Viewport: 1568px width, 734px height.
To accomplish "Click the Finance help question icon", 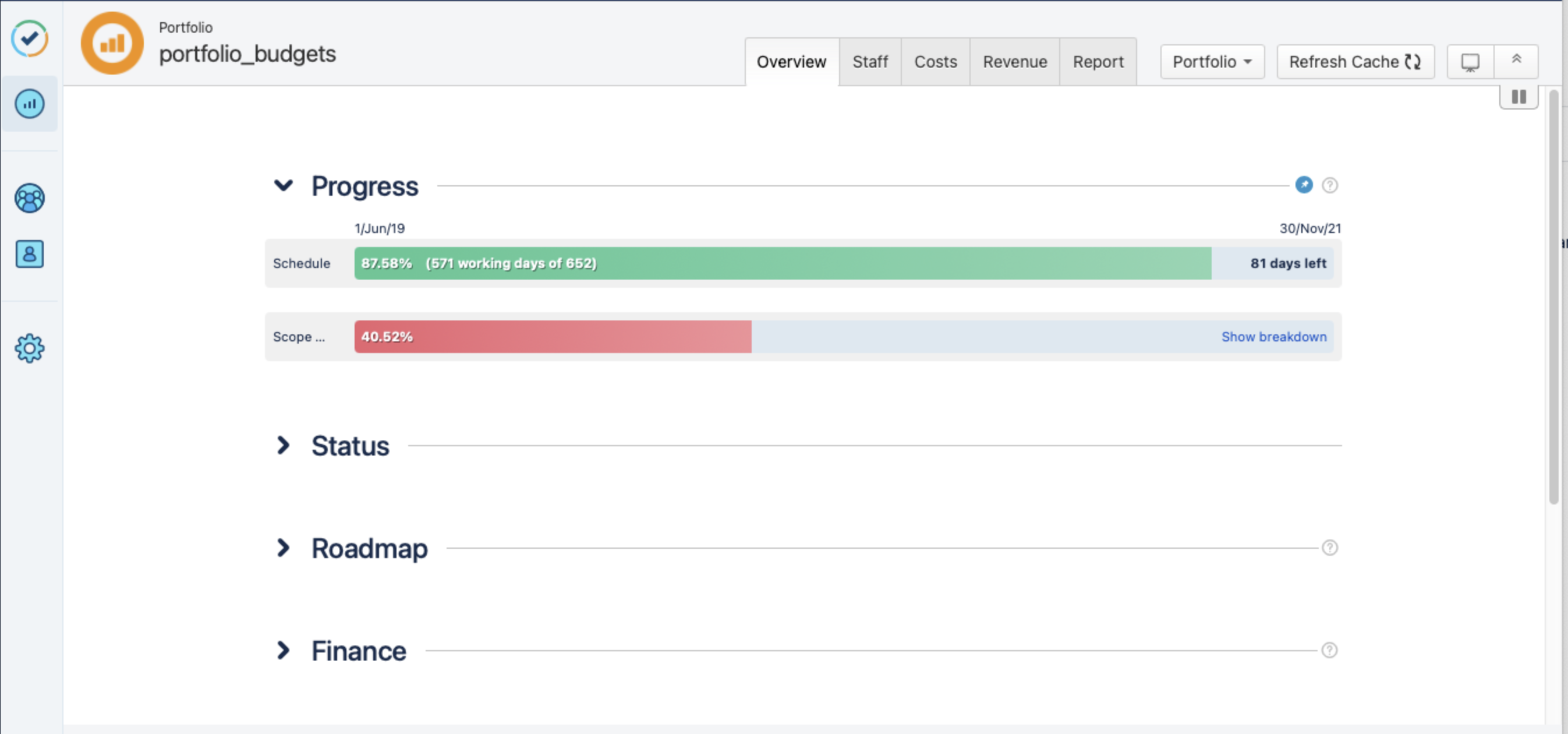I will point(1329,650).
